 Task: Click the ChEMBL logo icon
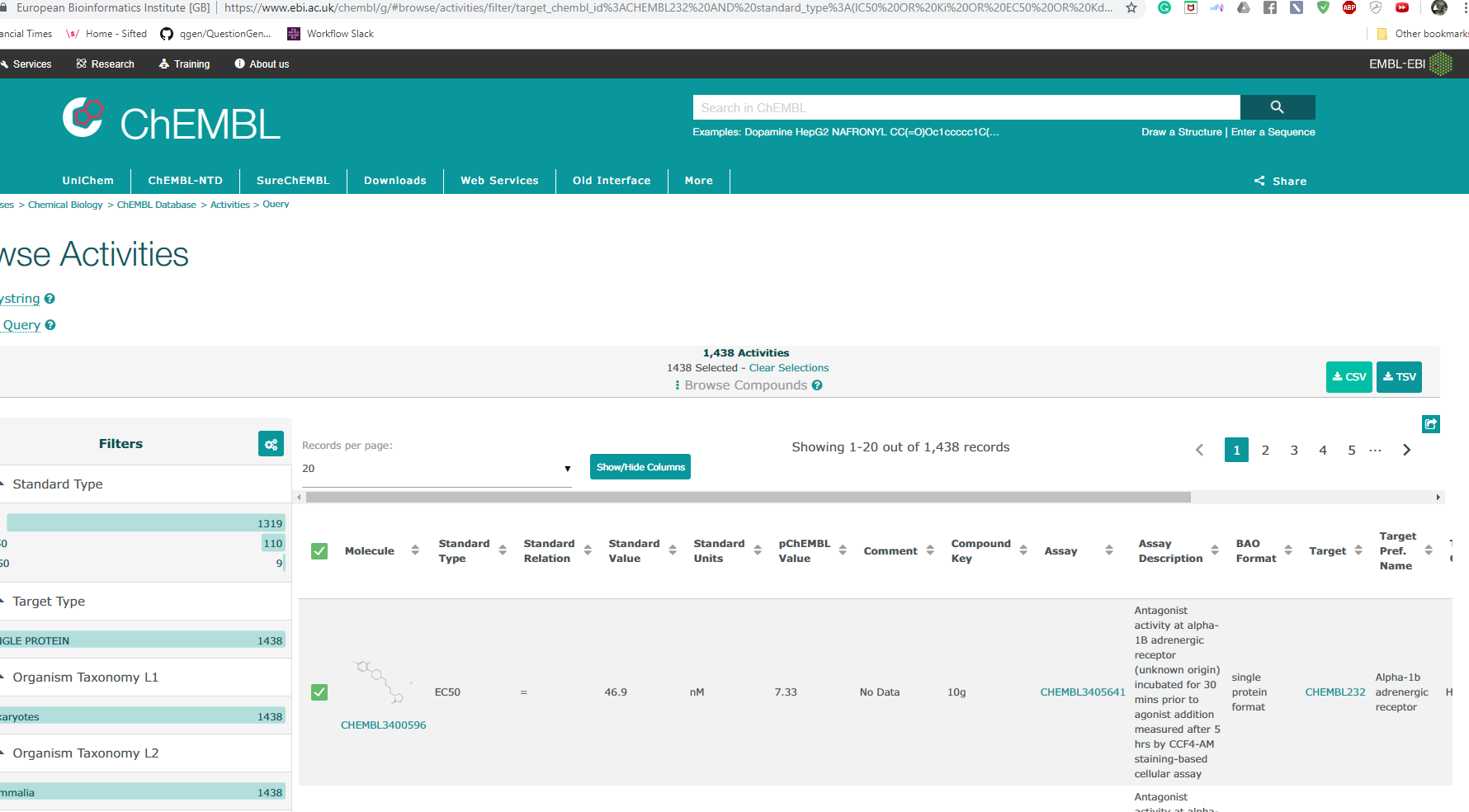[x=83, y=118]
